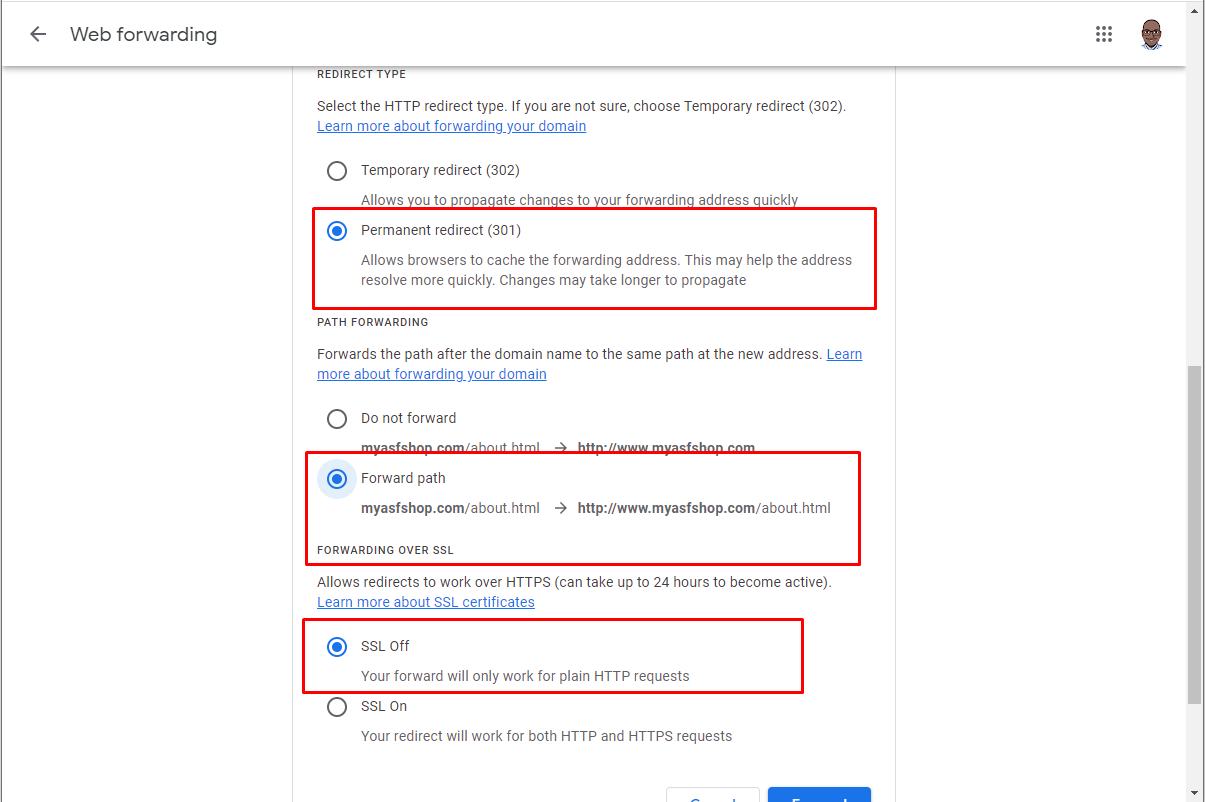Image resolution: width=1205 pixels, height=802 pixels.
Task: Click 'Allows browsers to cache the forwarding address' description
Action: point(606,270)
